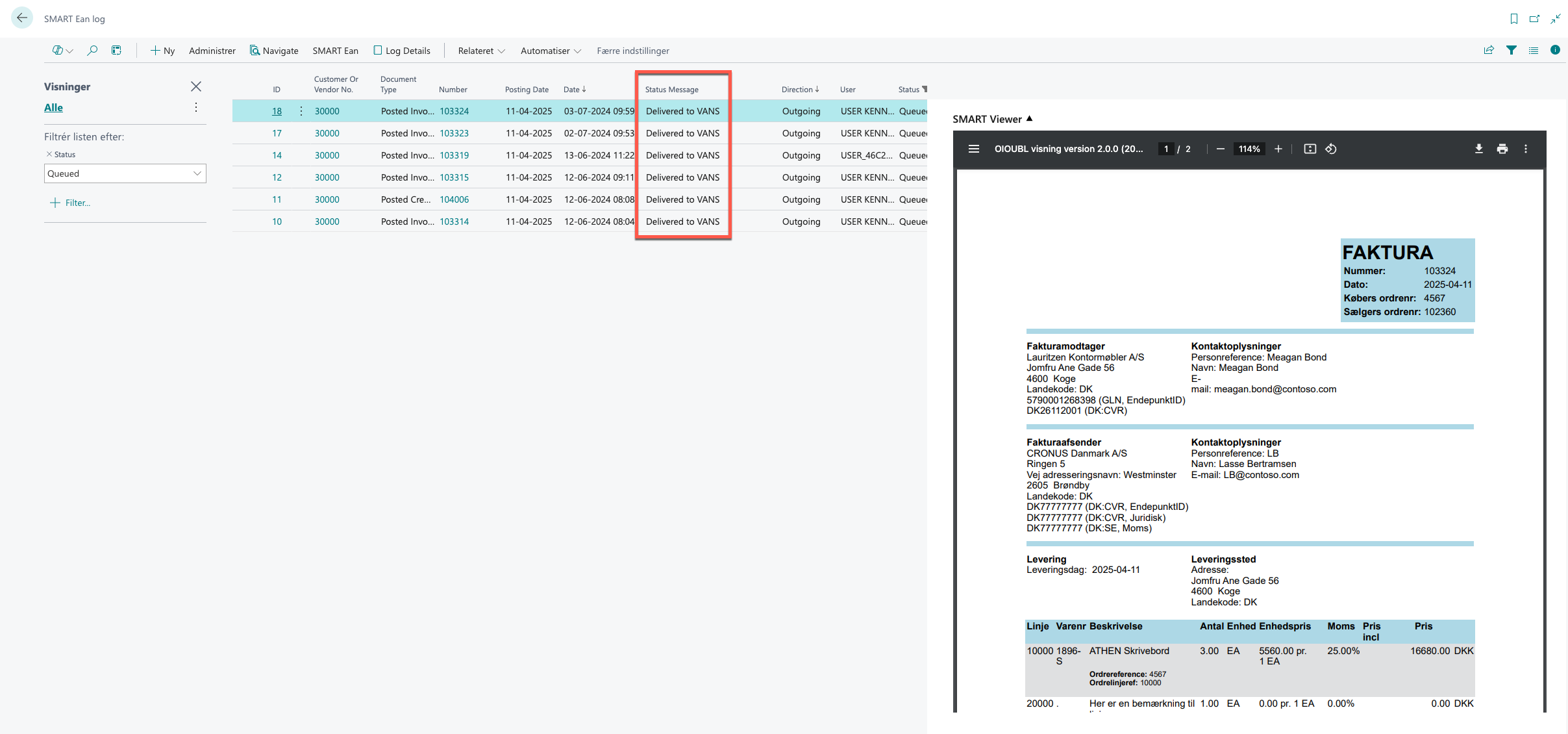The width and height of the screenshot is (1568, 734).
Task: Toggle the filter pane funnel icon
Action: coord(1512,50)
